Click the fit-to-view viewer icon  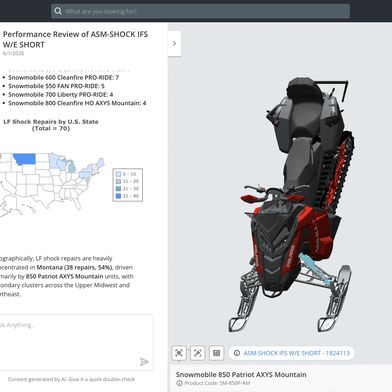point(198,353)
